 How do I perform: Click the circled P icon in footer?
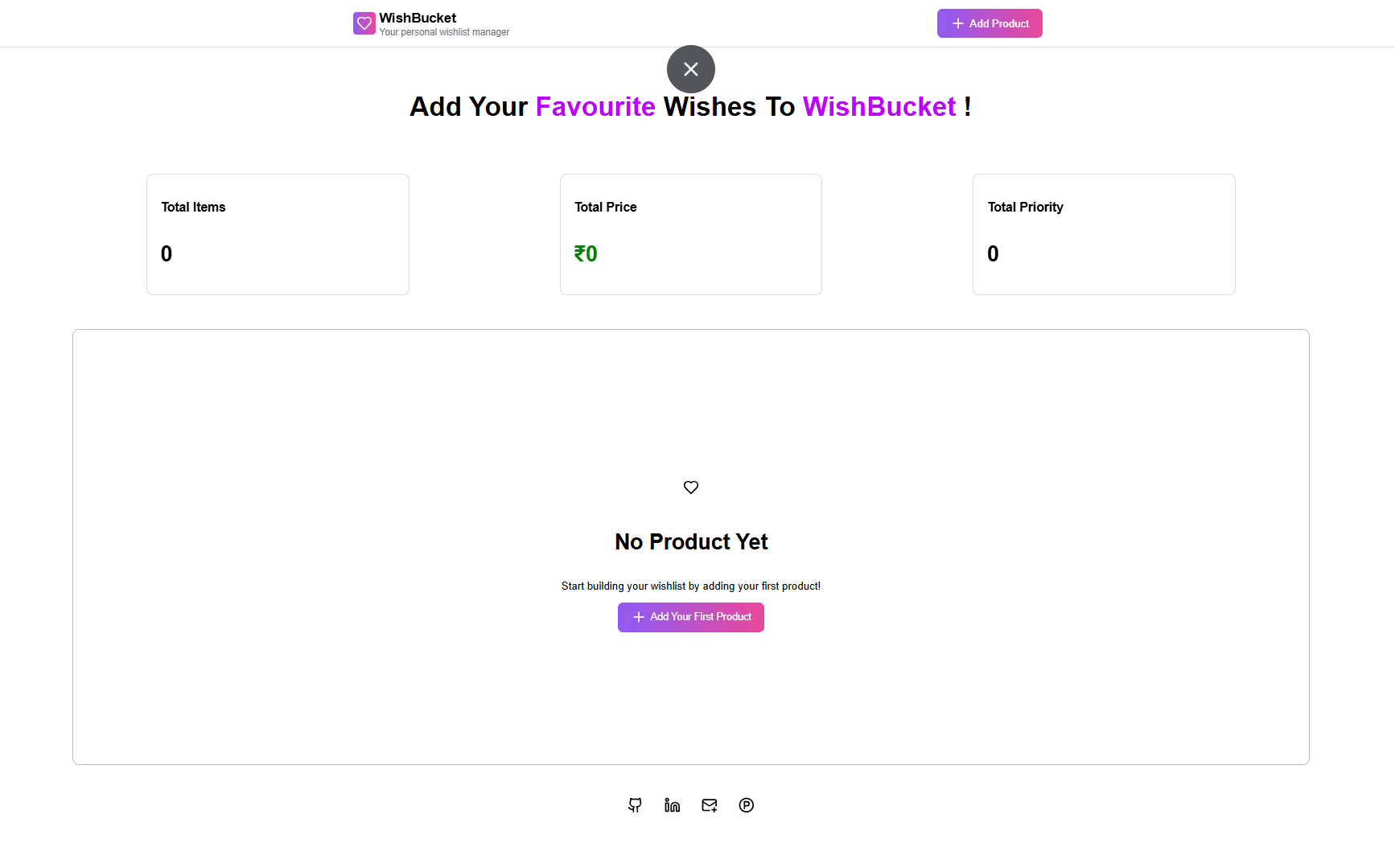(746, 805)
